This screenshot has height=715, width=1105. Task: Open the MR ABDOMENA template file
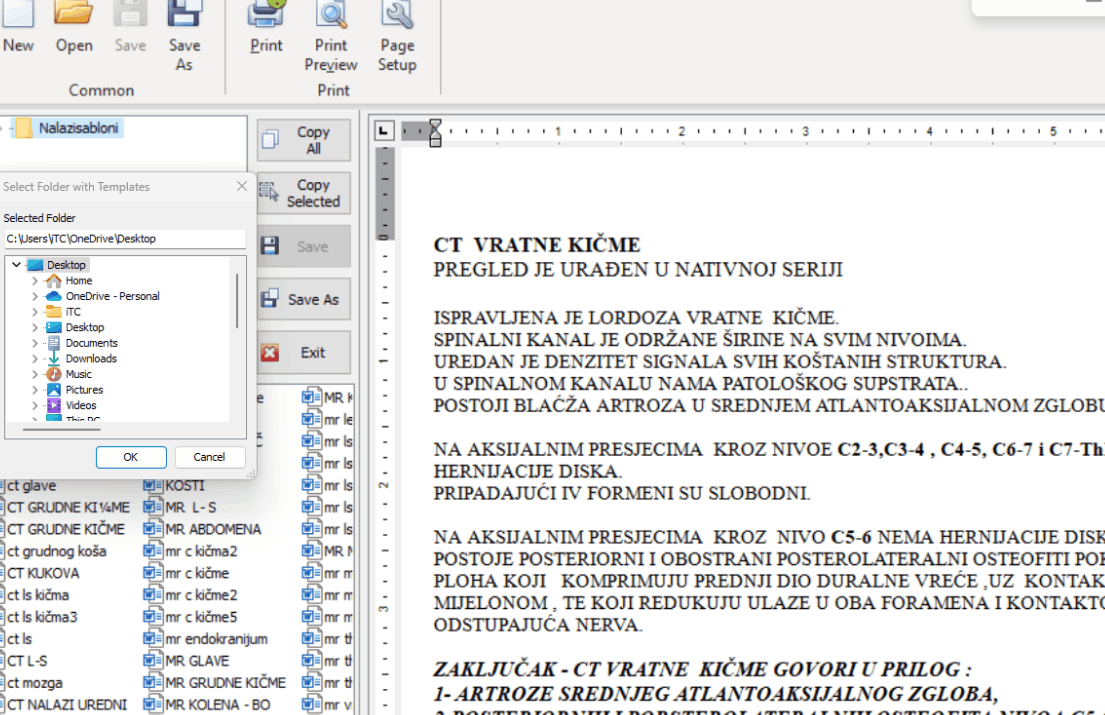212,529
